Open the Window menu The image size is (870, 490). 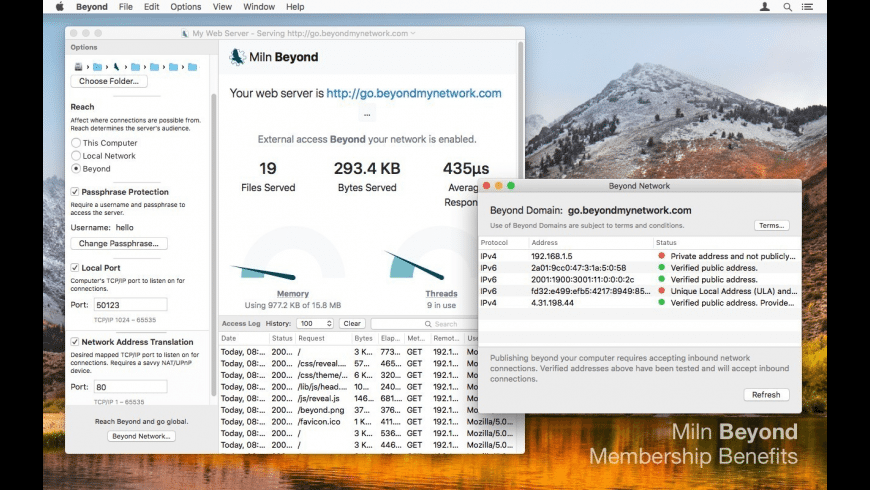point(259,7)
